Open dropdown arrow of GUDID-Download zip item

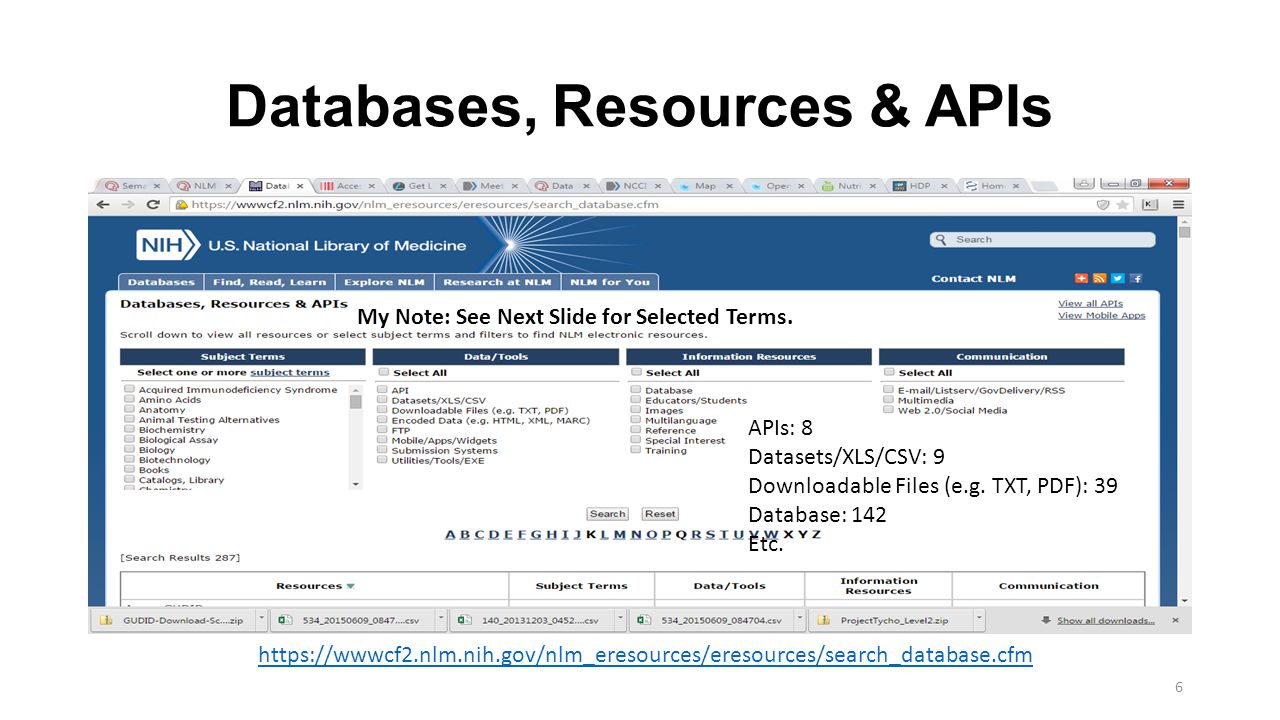pos(263,620)
